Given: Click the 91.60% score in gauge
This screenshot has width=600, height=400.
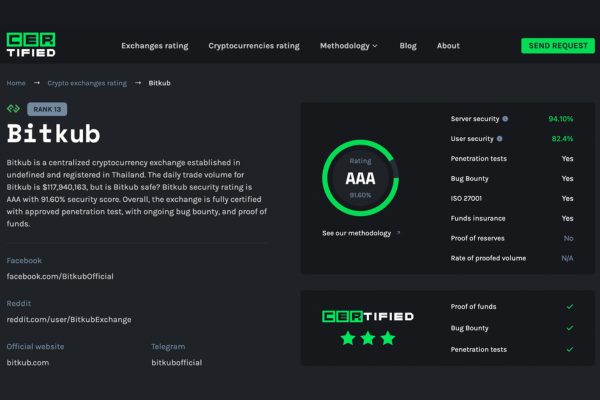Looking at the screenshot, I should point(360,195).
